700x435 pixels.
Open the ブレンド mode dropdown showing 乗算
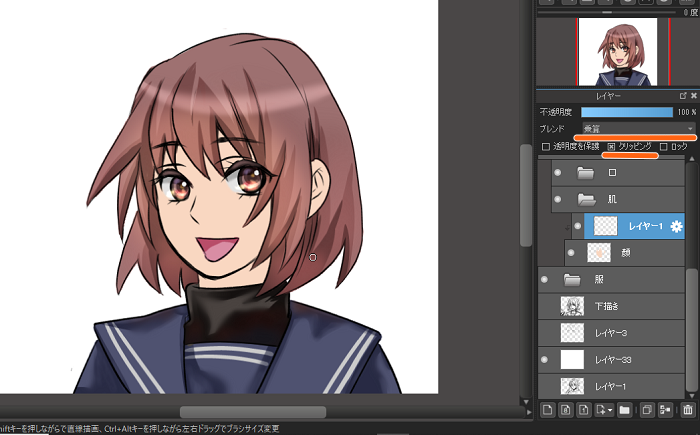tap(638, 129)
